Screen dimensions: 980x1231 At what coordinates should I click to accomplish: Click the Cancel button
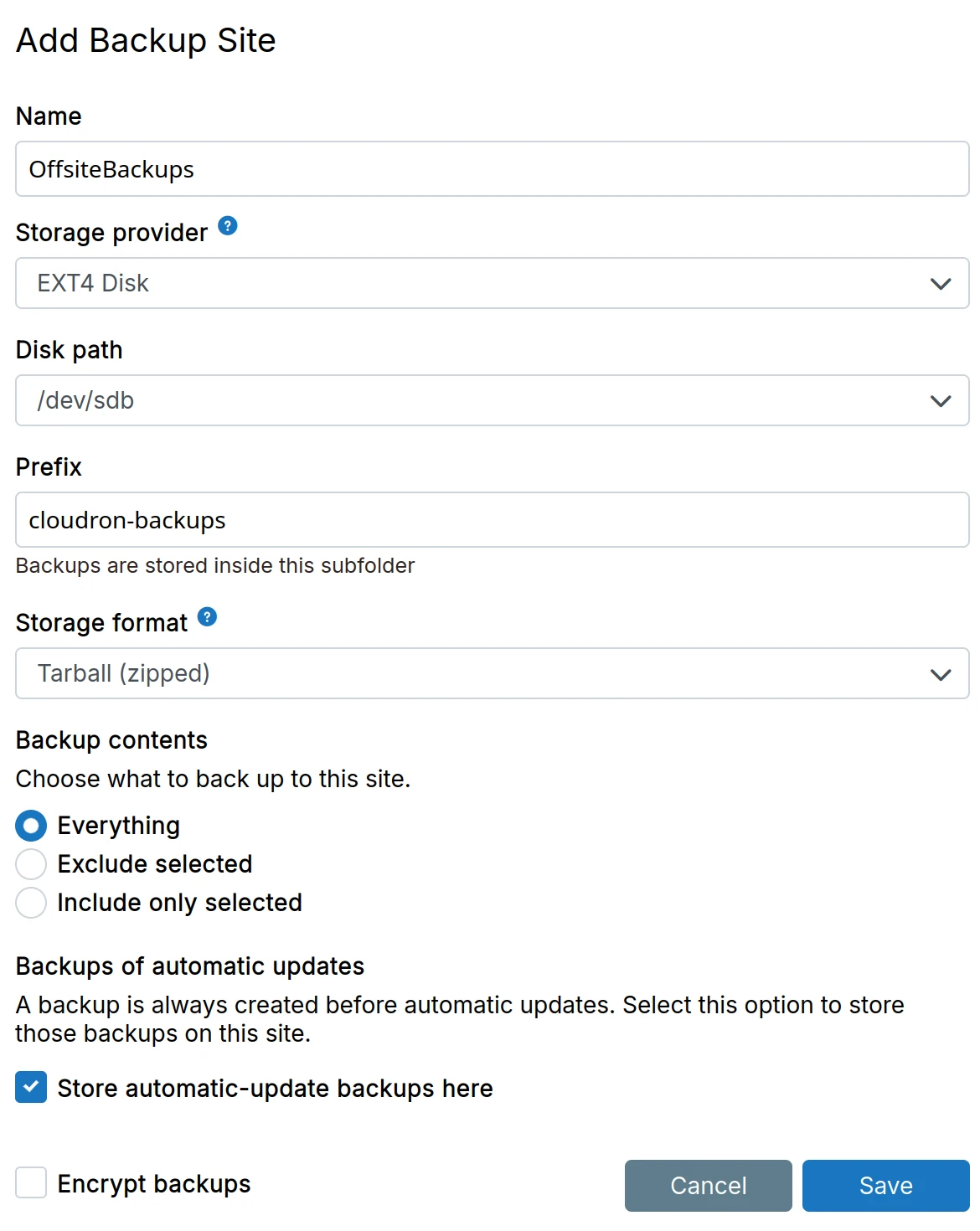pyautogui.click(x=708, y=1186)
